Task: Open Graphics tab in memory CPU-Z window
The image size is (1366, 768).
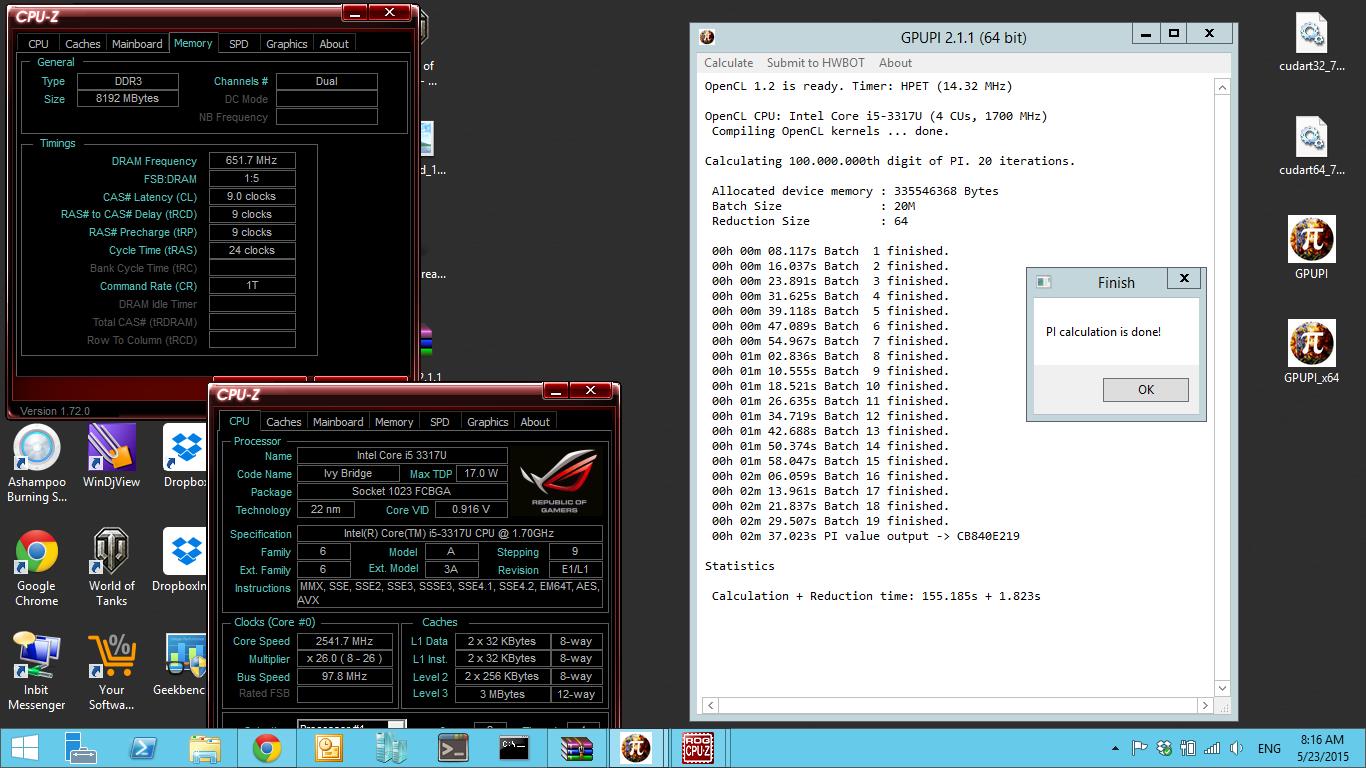Action: pyautogui.click(x=286, y=44)
